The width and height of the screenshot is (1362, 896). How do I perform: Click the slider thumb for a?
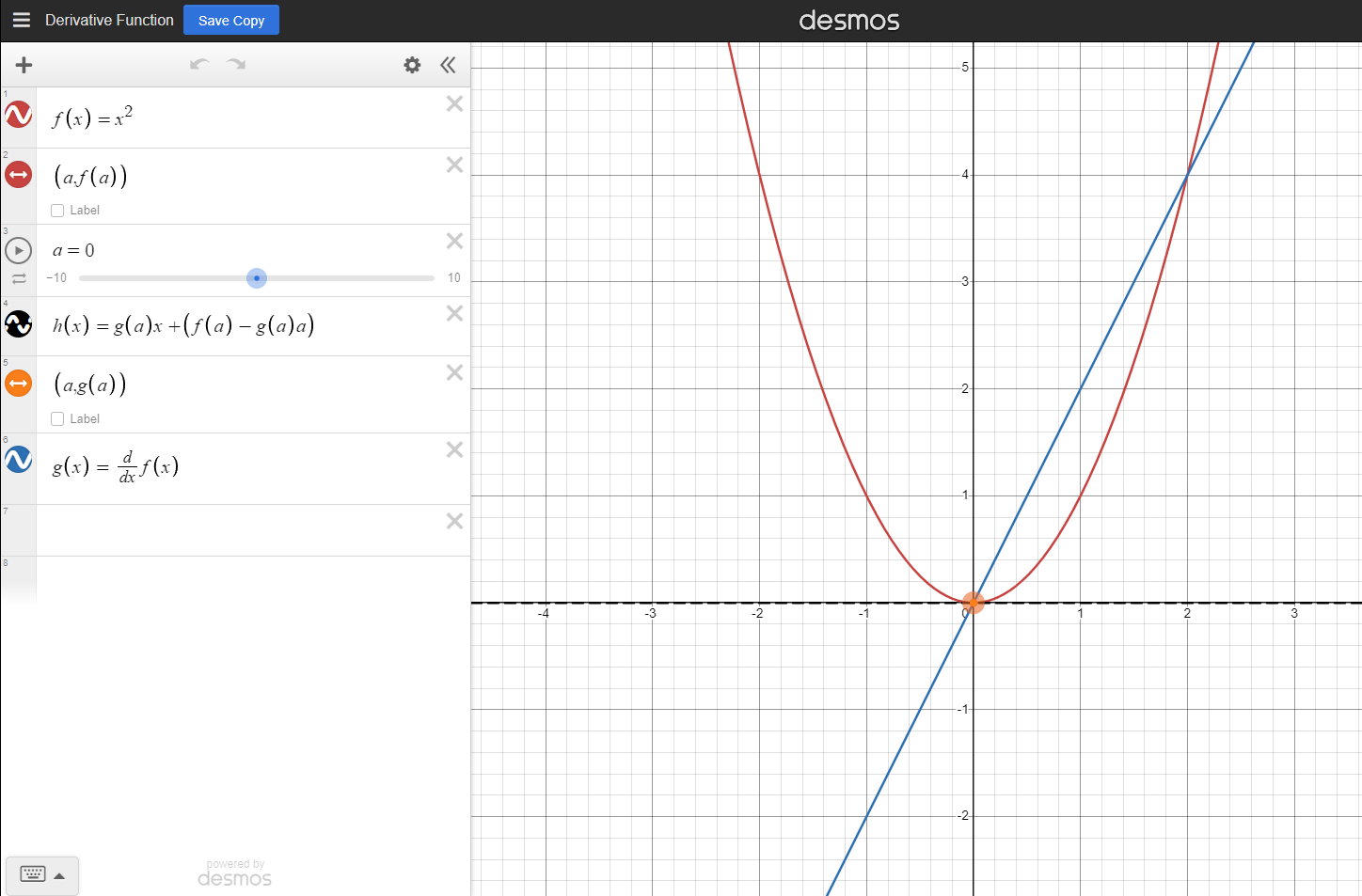tap(257, 278)
